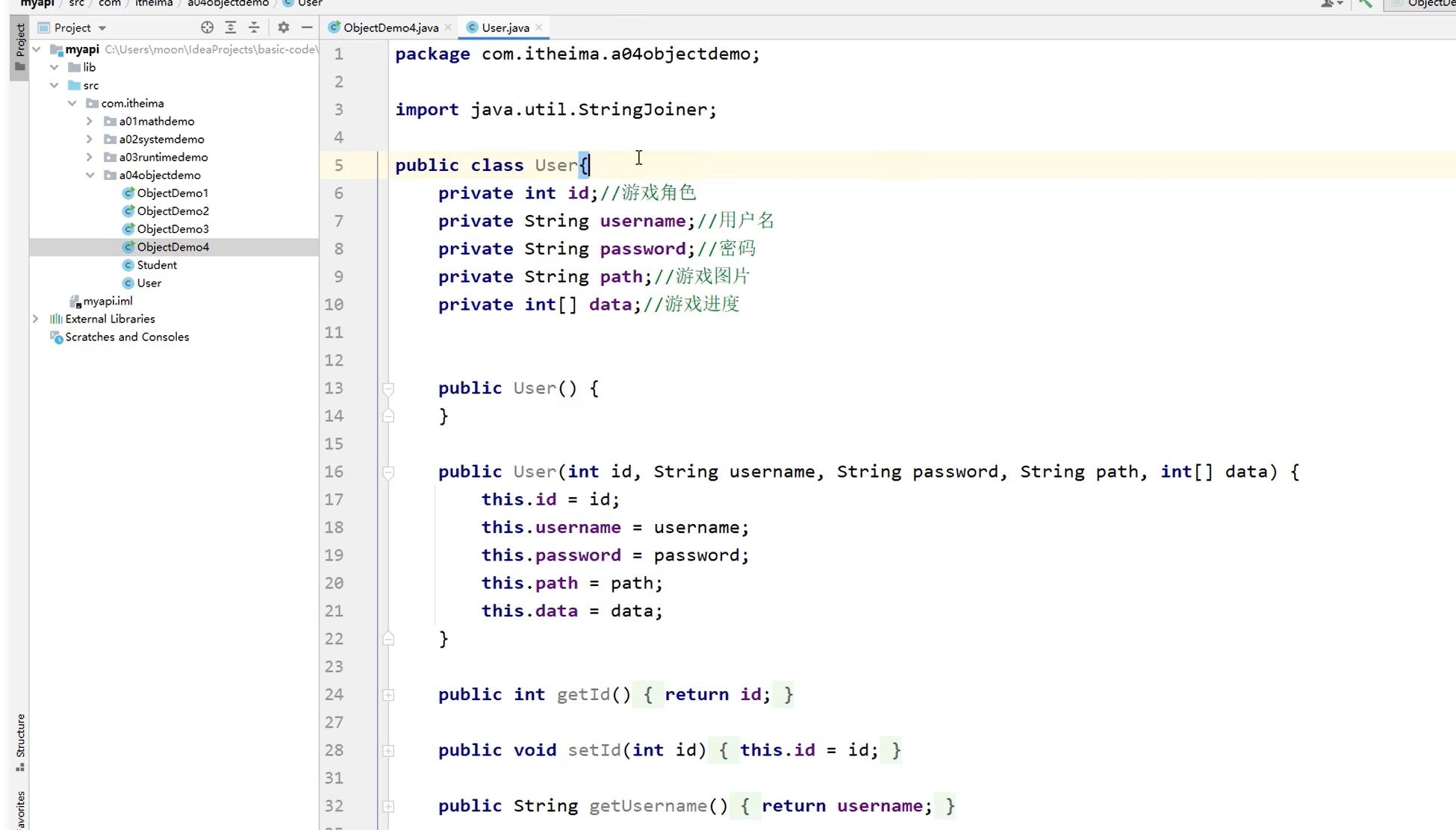Toggle fold on getId method at line 24
The height and width of the screenshot is (830, 1456).
[388, 695]
